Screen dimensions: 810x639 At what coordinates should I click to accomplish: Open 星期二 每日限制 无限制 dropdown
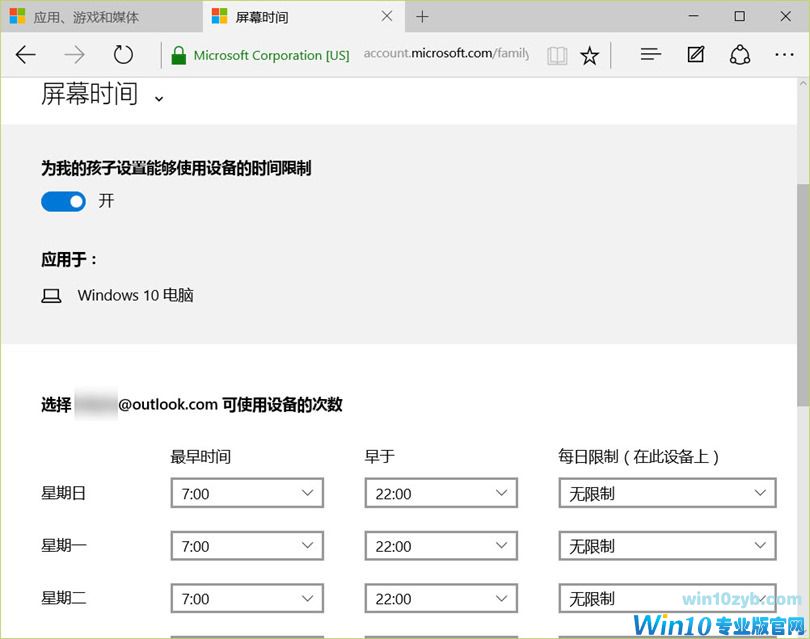click(667, 599)
